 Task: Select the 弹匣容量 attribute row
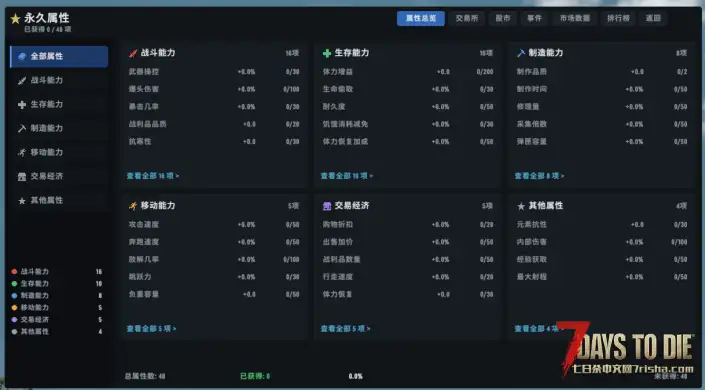[x=602, y=142]
